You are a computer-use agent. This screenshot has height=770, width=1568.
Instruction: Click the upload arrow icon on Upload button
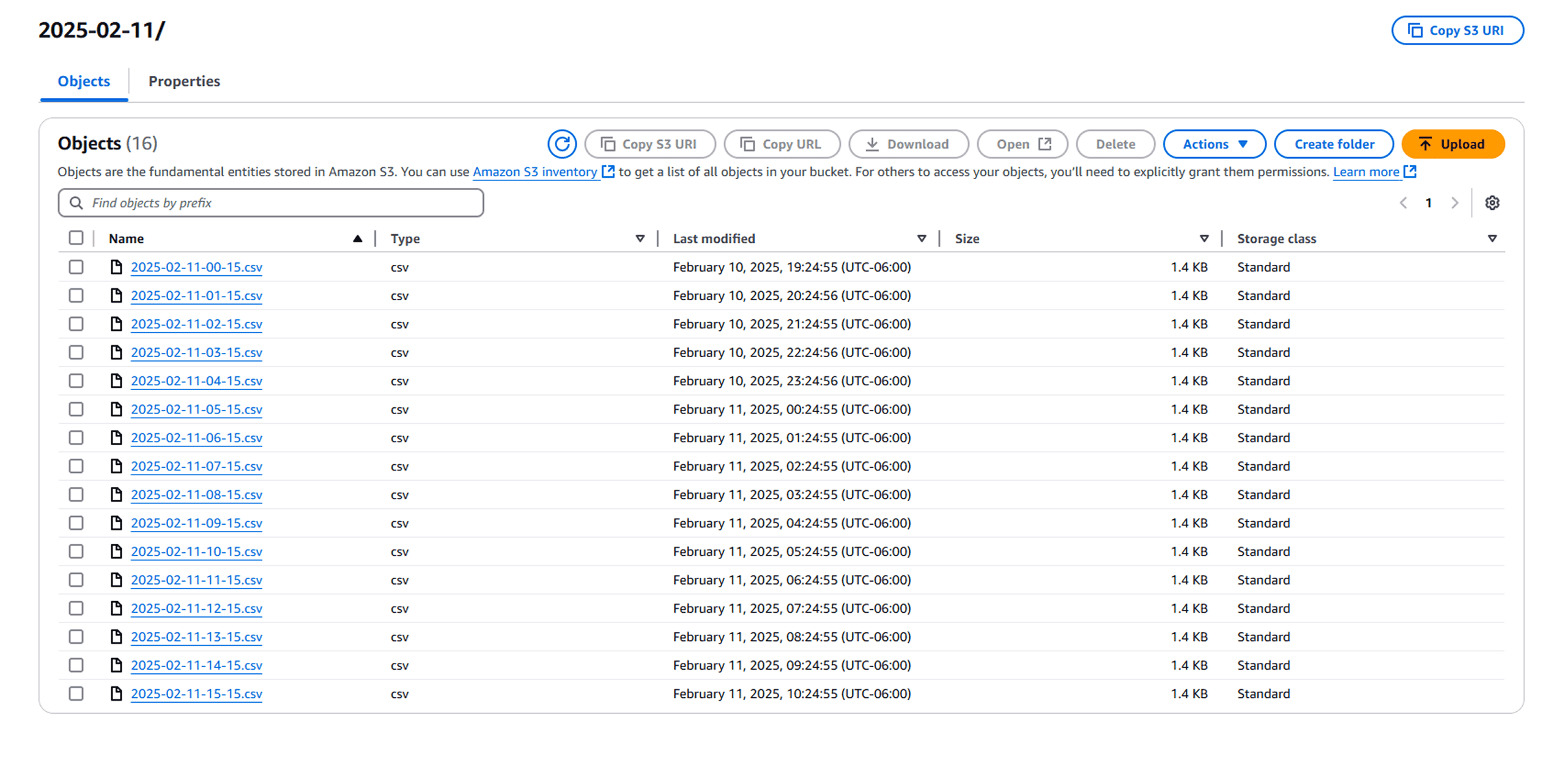coord(1426,144)
